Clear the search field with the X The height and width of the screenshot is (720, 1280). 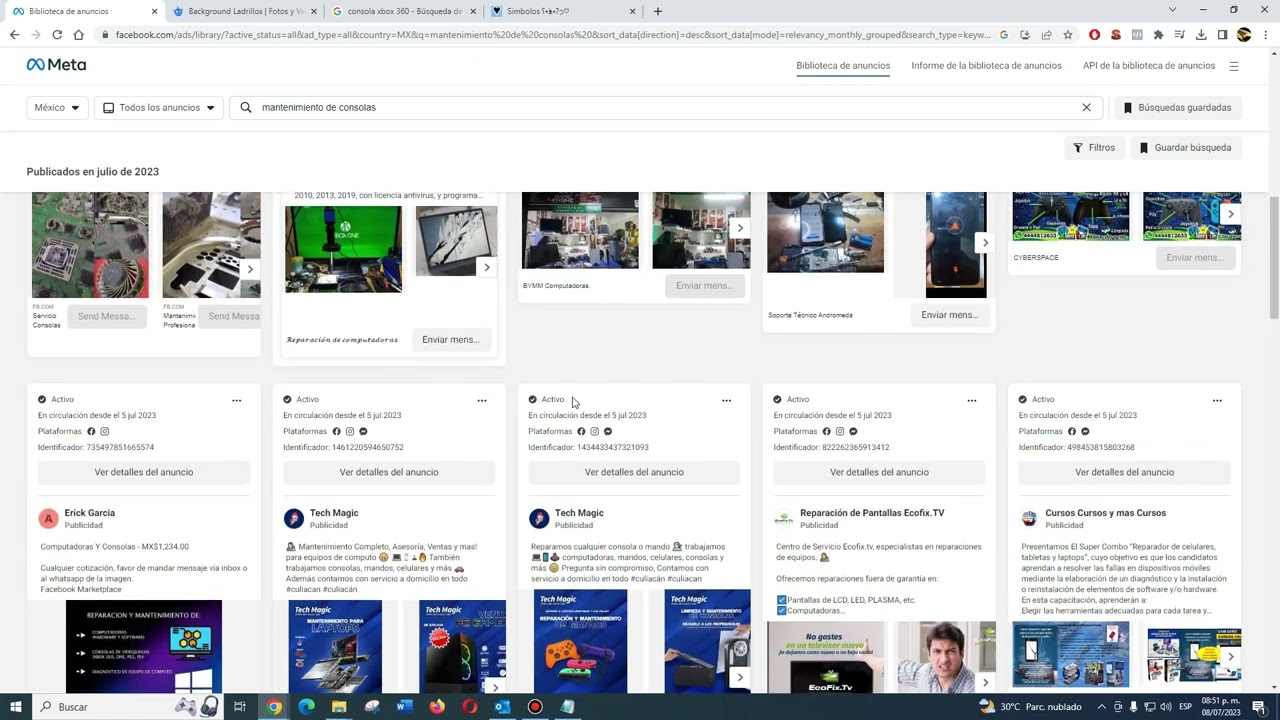pyautogui.click(x=1086, y=107)
